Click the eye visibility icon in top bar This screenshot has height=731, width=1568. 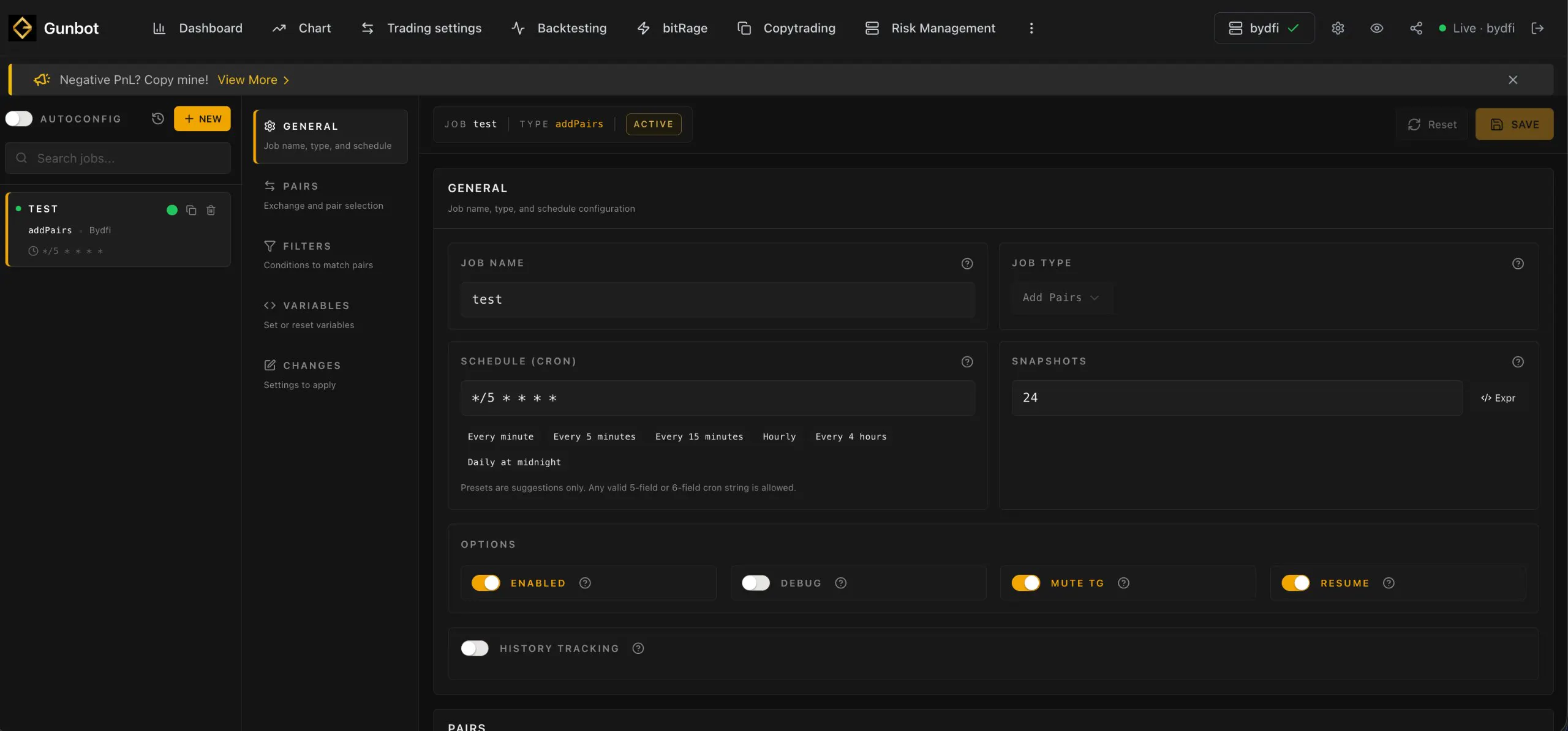1377,28
